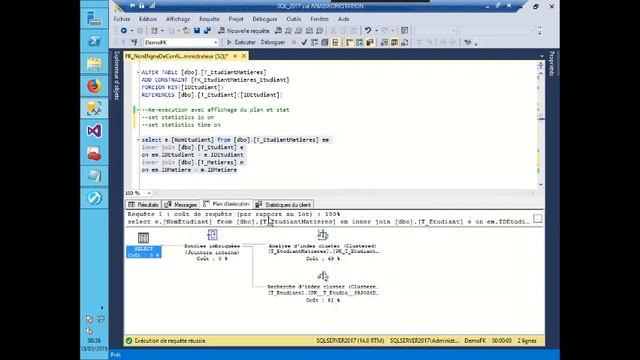
Task: Select Recherche d'index cluster plan operator
Action: (323, 287)
